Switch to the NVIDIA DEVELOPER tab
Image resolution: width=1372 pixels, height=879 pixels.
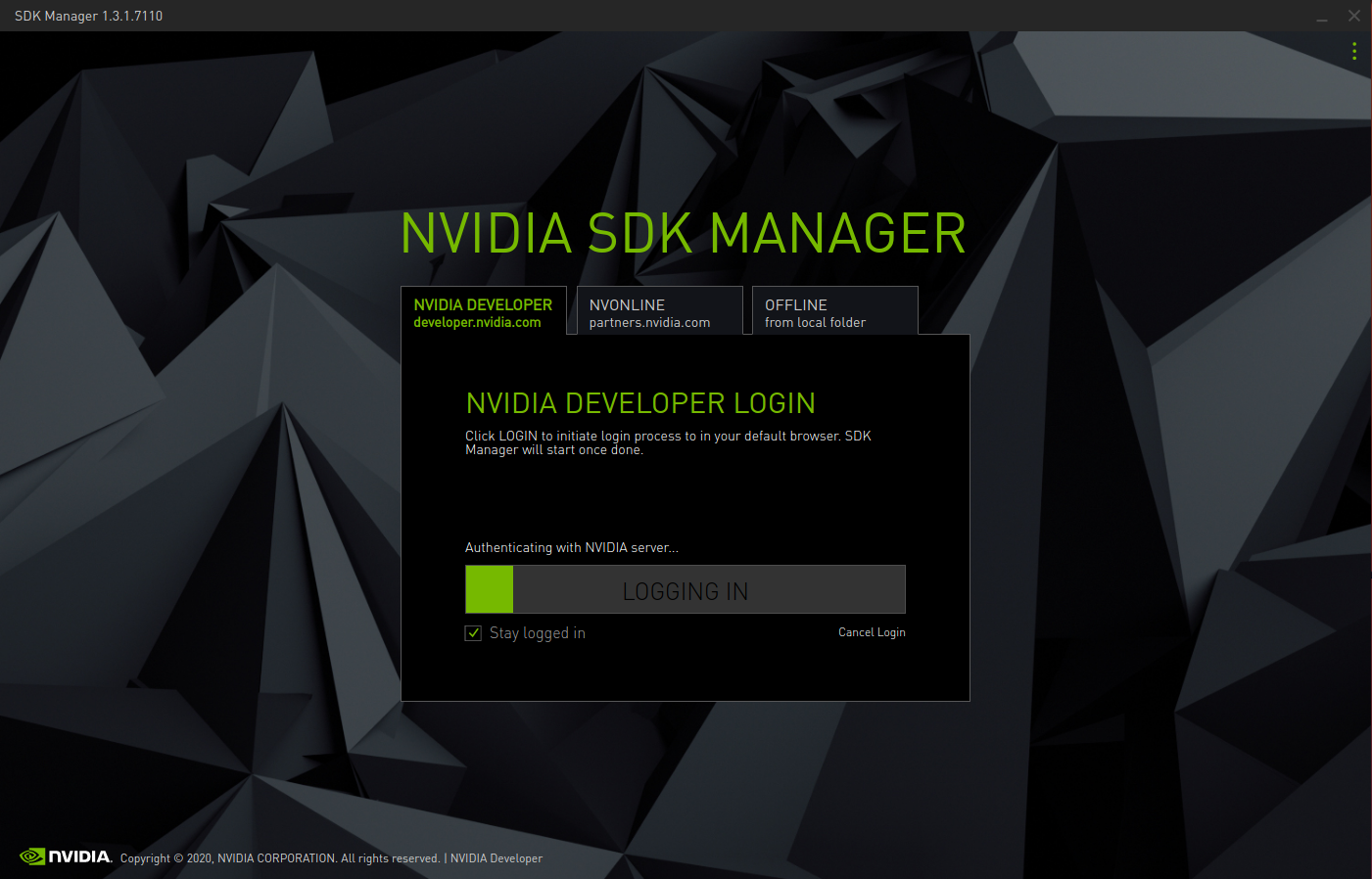pos(484,311)
